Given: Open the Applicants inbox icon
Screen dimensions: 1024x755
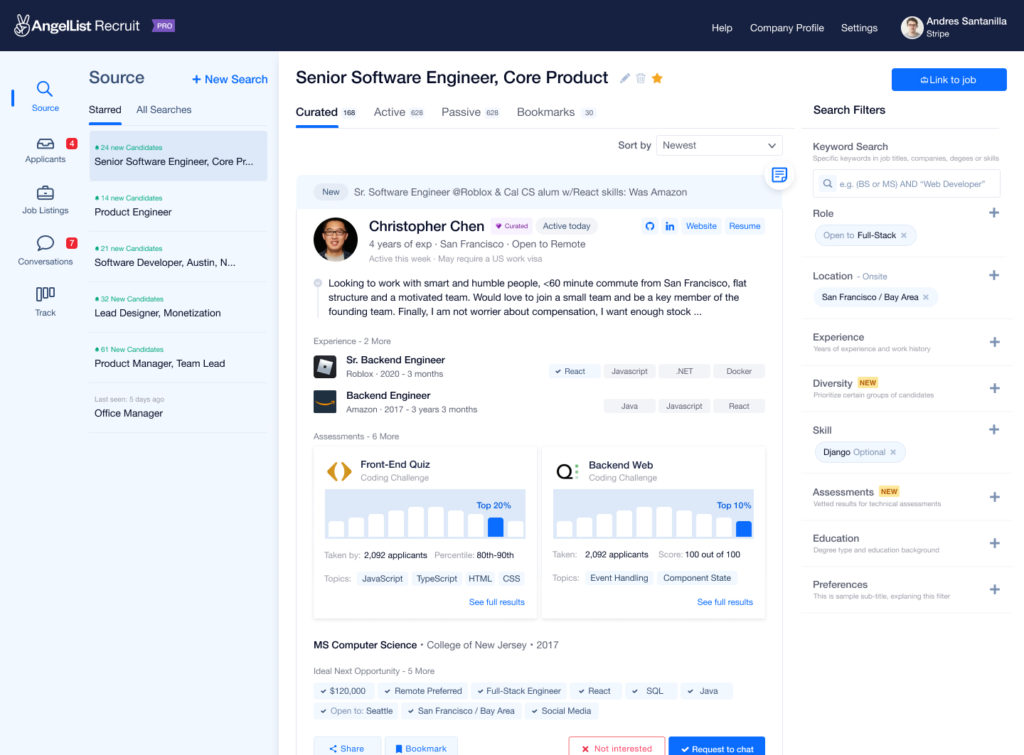Looking at the screenshot, I should [45, 145].
